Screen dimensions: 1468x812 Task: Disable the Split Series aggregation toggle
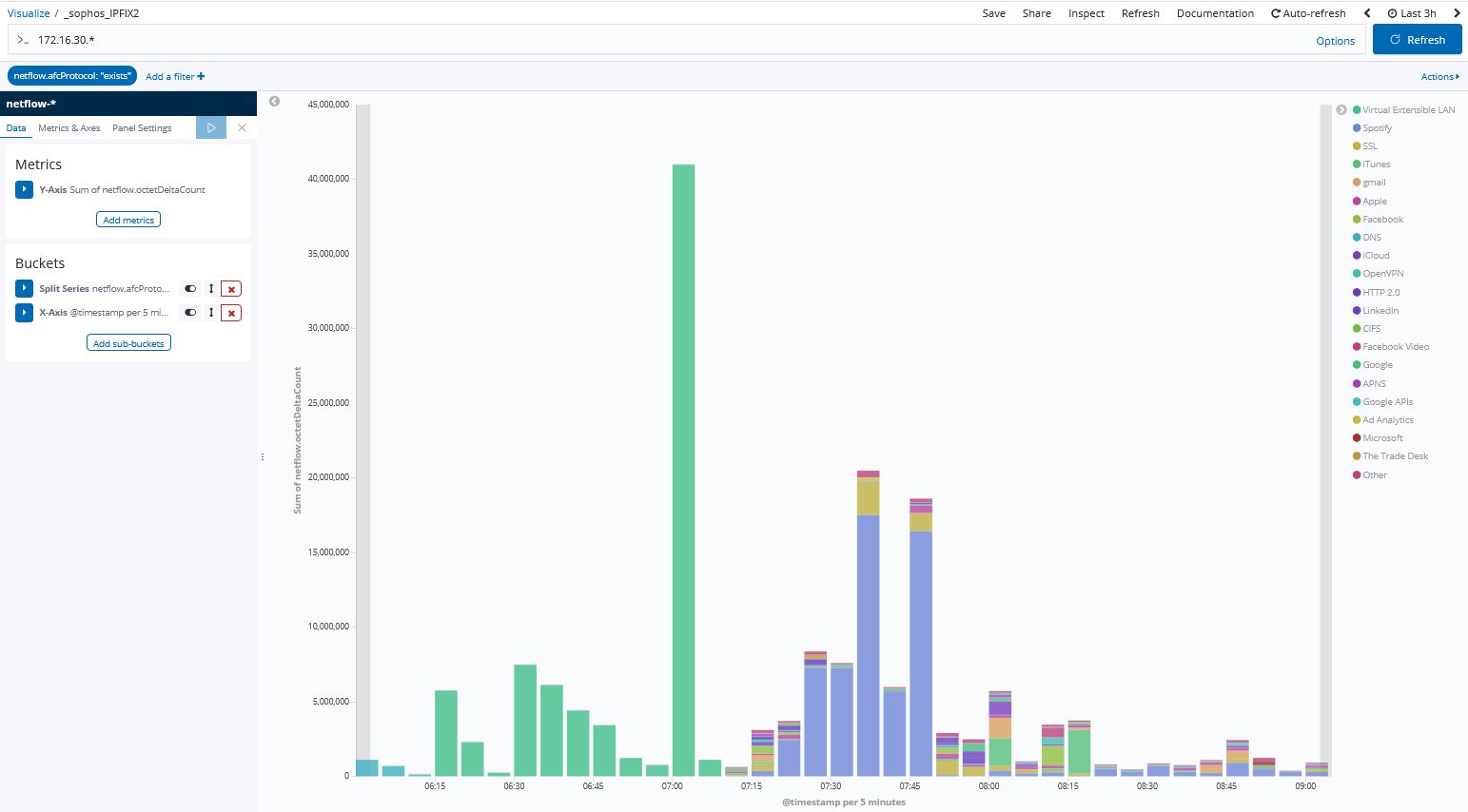(190, 289)
